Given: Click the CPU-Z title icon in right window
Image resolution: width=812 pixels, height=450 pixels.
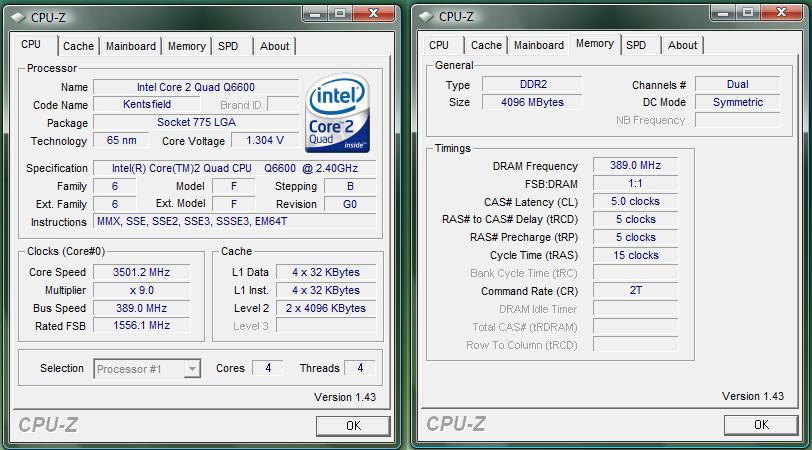Looking at the screenshot, I should click(x=426, y=17).
